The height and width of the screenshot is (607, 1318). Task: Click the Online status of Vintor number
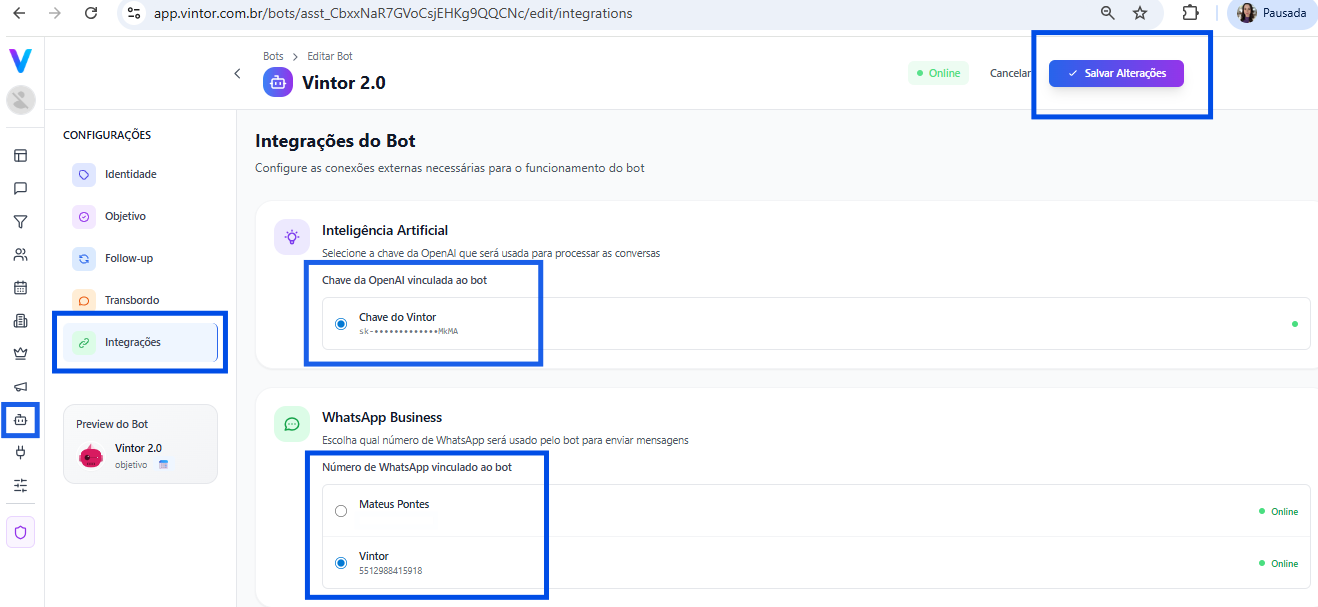[1278, 563]
